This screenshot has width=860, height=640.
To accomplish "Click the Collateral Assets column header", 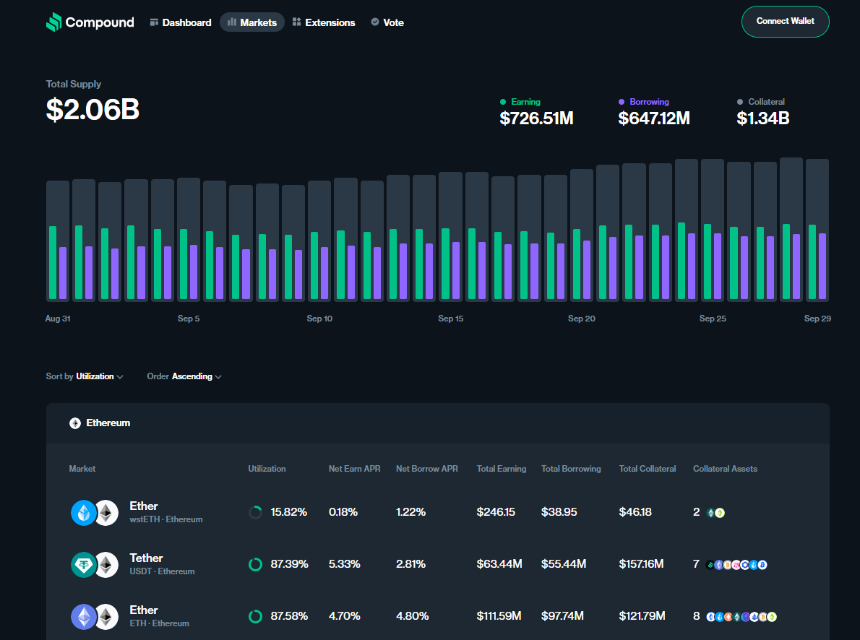I will [725, 469].
